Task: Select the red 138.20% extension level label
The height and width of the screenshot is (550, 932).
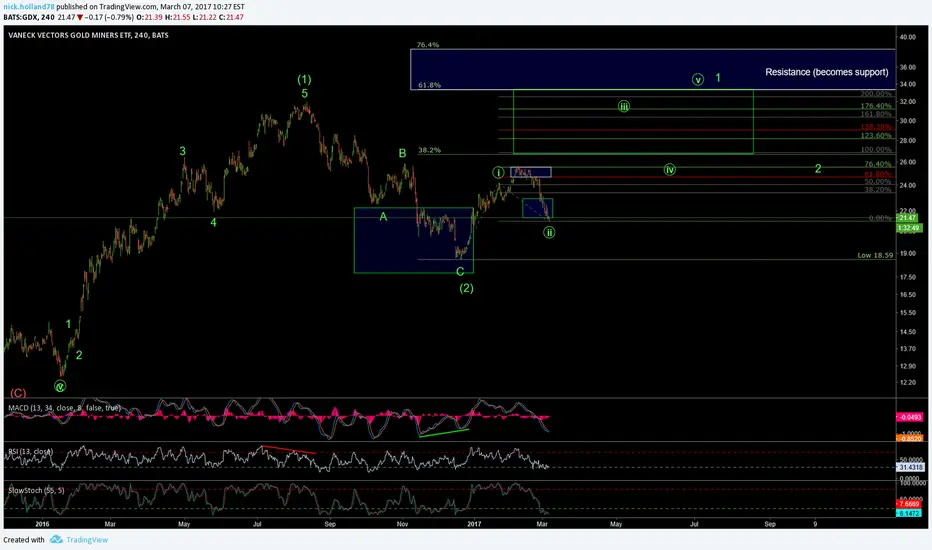Action: point(876,127)
